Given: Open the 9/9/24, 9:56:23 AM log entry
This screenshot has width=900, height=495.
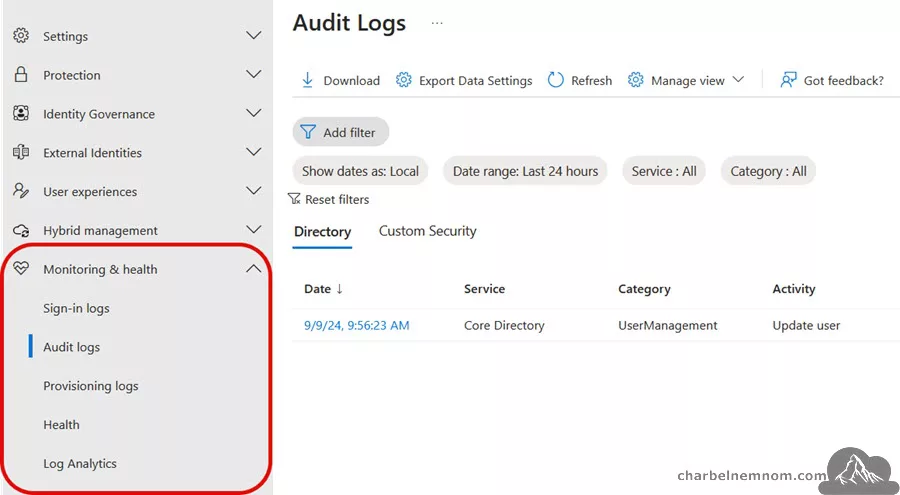Looking at the screenshot, I should pyautogui.click(x=356, y=326).
